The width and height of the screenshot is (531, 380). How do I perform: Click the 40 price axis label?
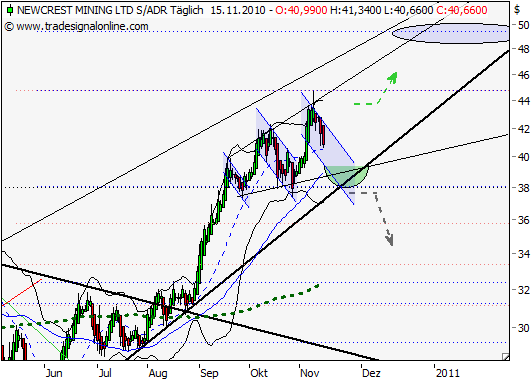523,157
